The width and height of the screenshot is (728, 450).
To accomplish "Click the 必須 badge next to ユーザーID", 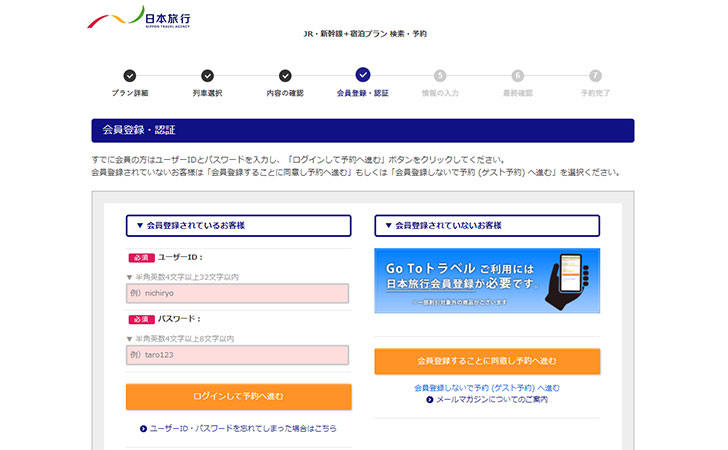I will (141, 258).
